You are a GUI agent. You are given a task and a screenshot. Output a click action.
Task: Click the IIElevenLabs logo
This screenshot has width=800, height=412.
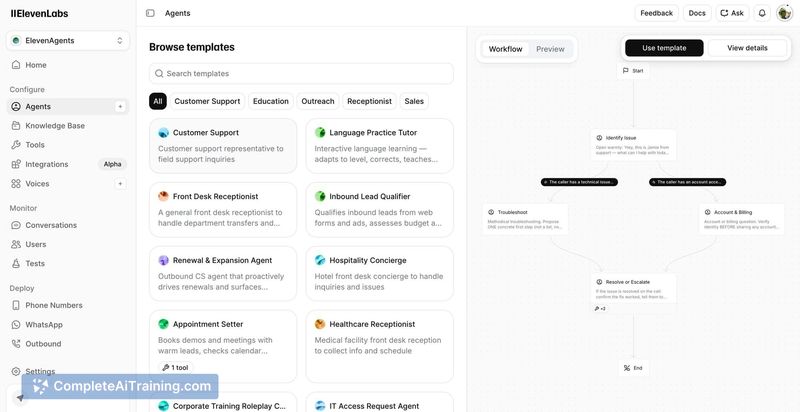click(39, 14)
